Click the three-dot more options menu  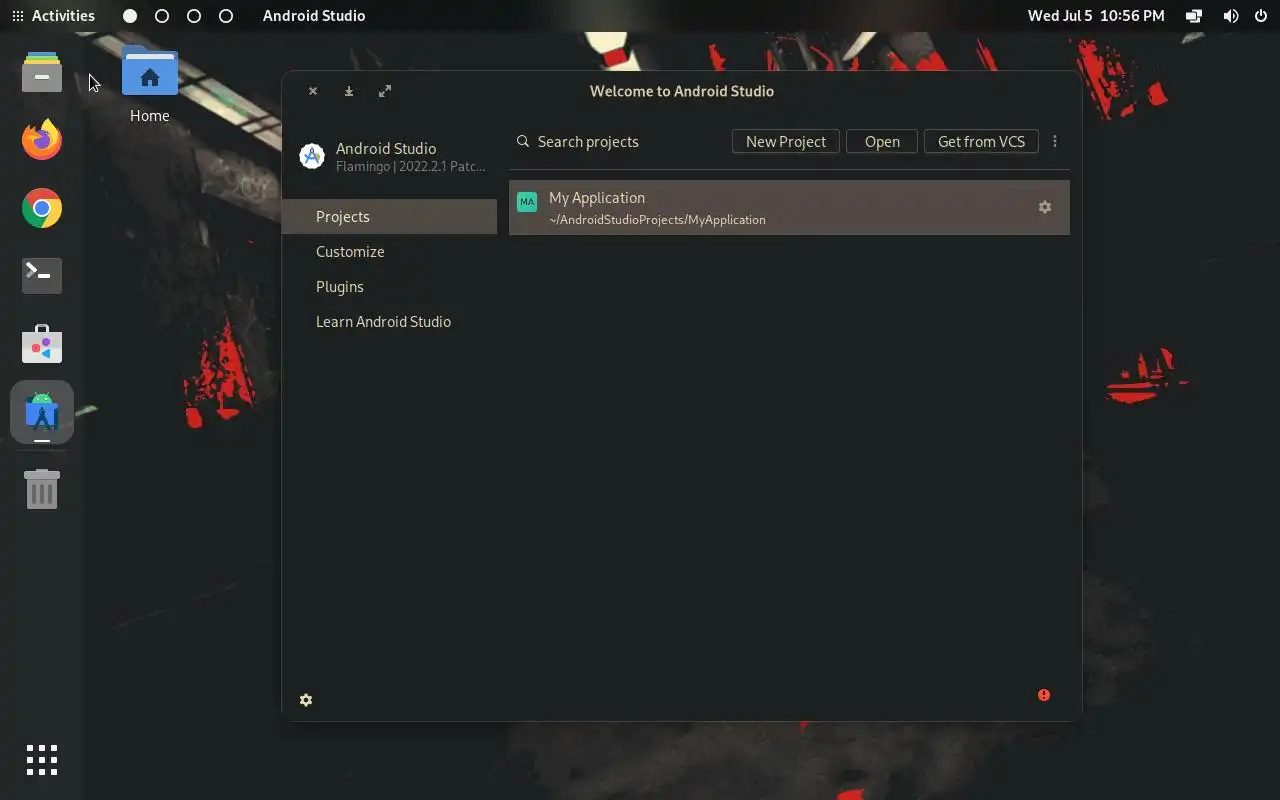click(1055, 141)
